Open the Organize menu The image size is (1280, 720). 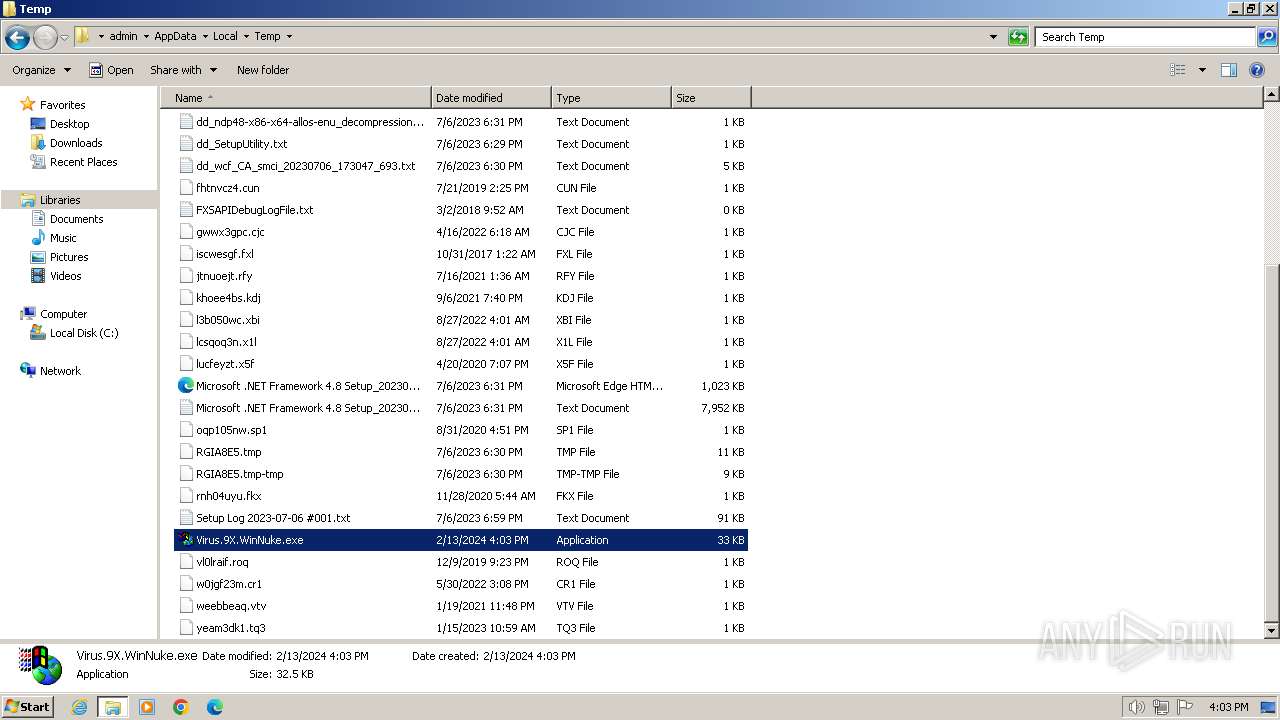click(x=42, y=70)
